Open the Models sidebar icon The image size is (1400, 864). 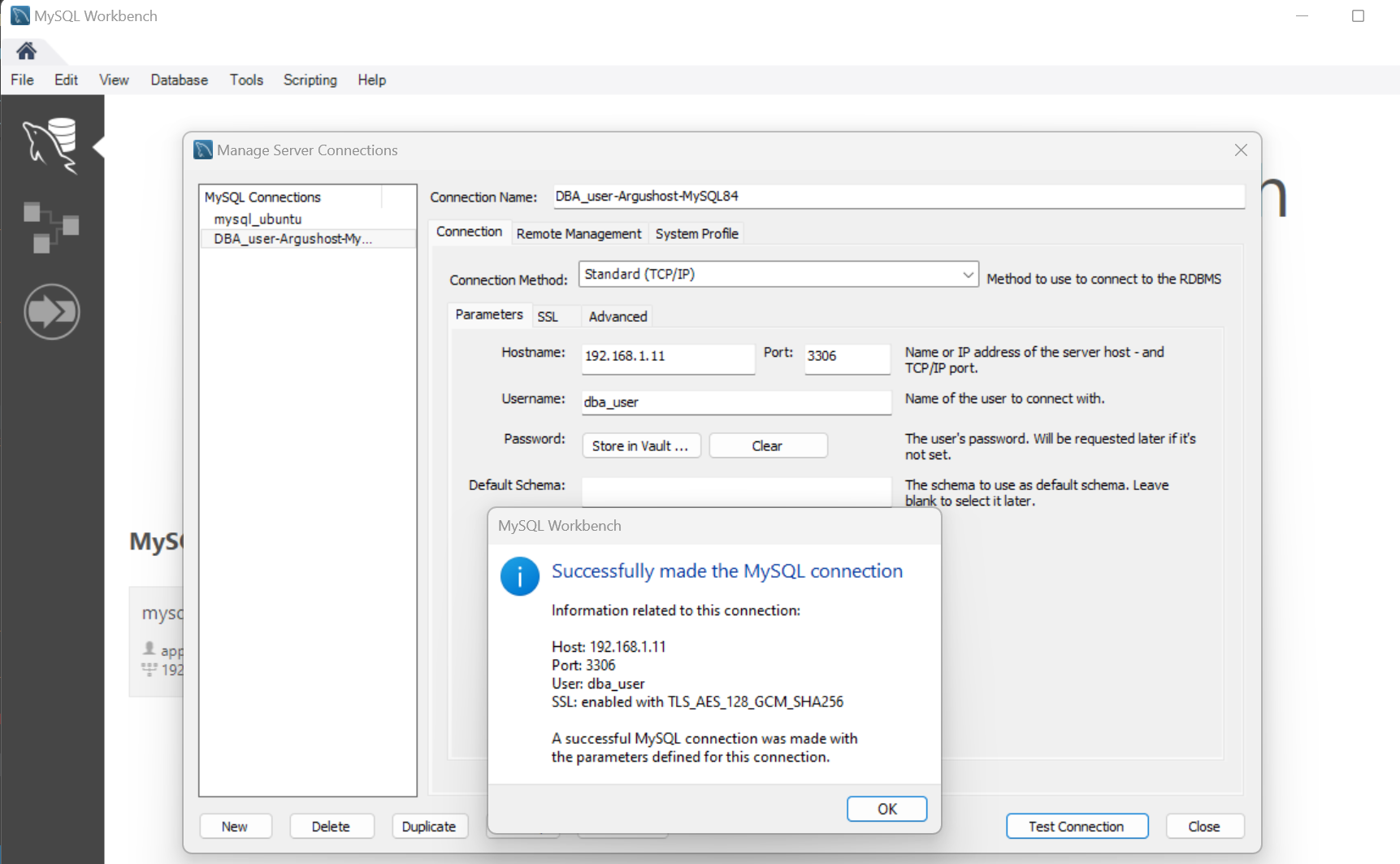[x=51, y=227]
